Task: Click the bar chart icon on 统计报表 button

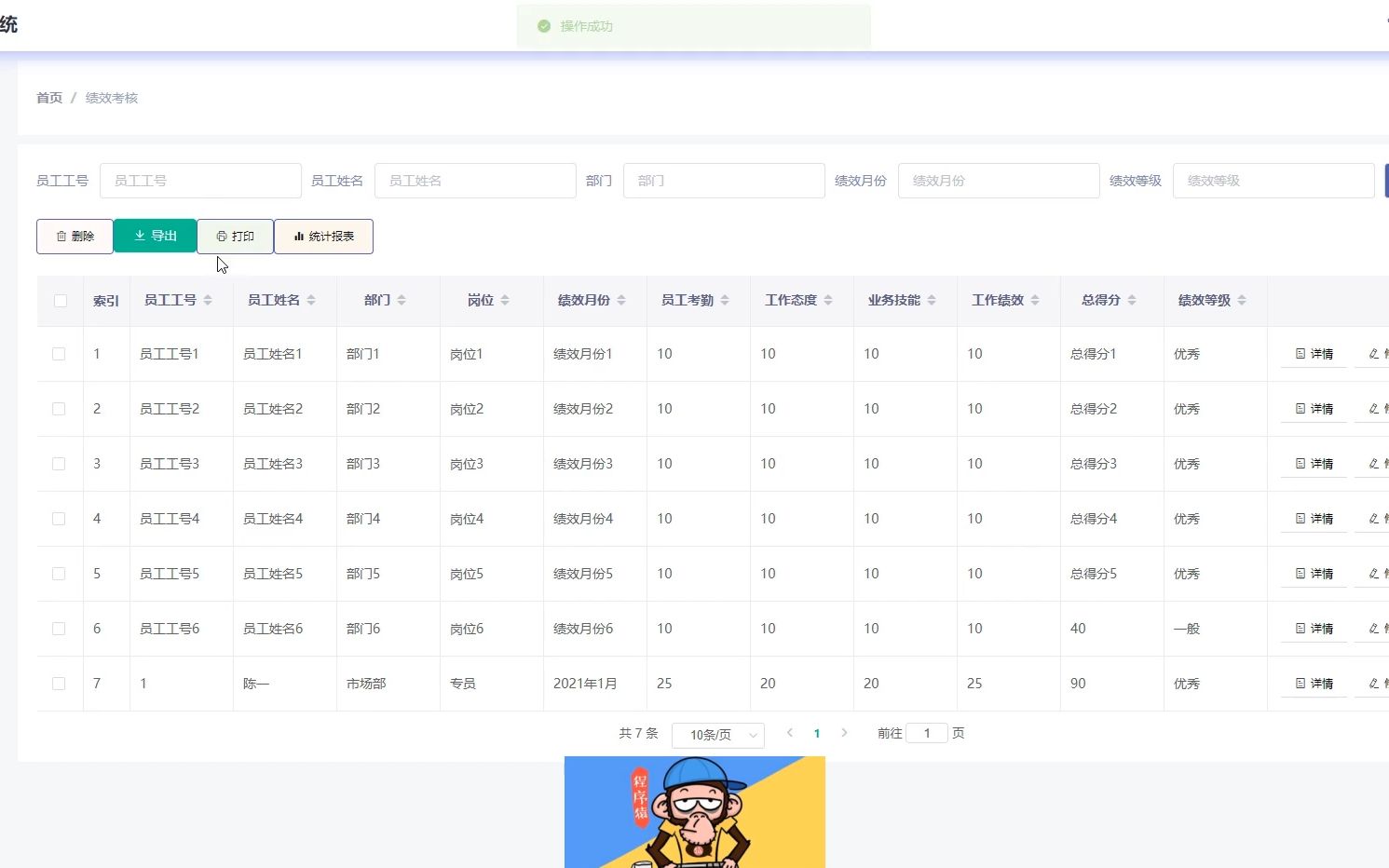Action: pyautogui.click(x=301, y=236)
